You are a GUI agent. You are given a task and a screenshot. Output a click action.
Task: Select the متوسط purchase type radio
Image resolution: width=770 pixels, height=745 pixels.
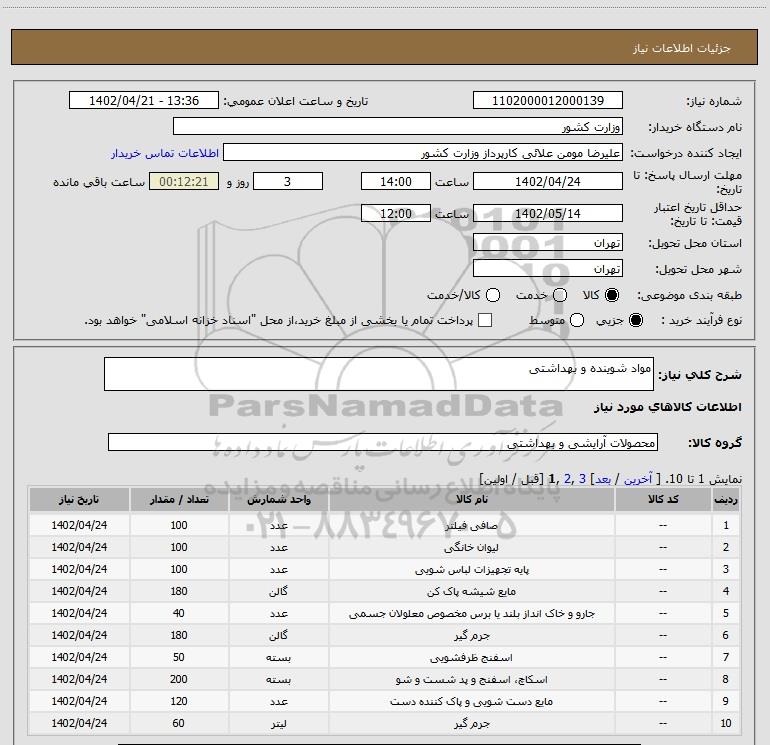(577, 320)
